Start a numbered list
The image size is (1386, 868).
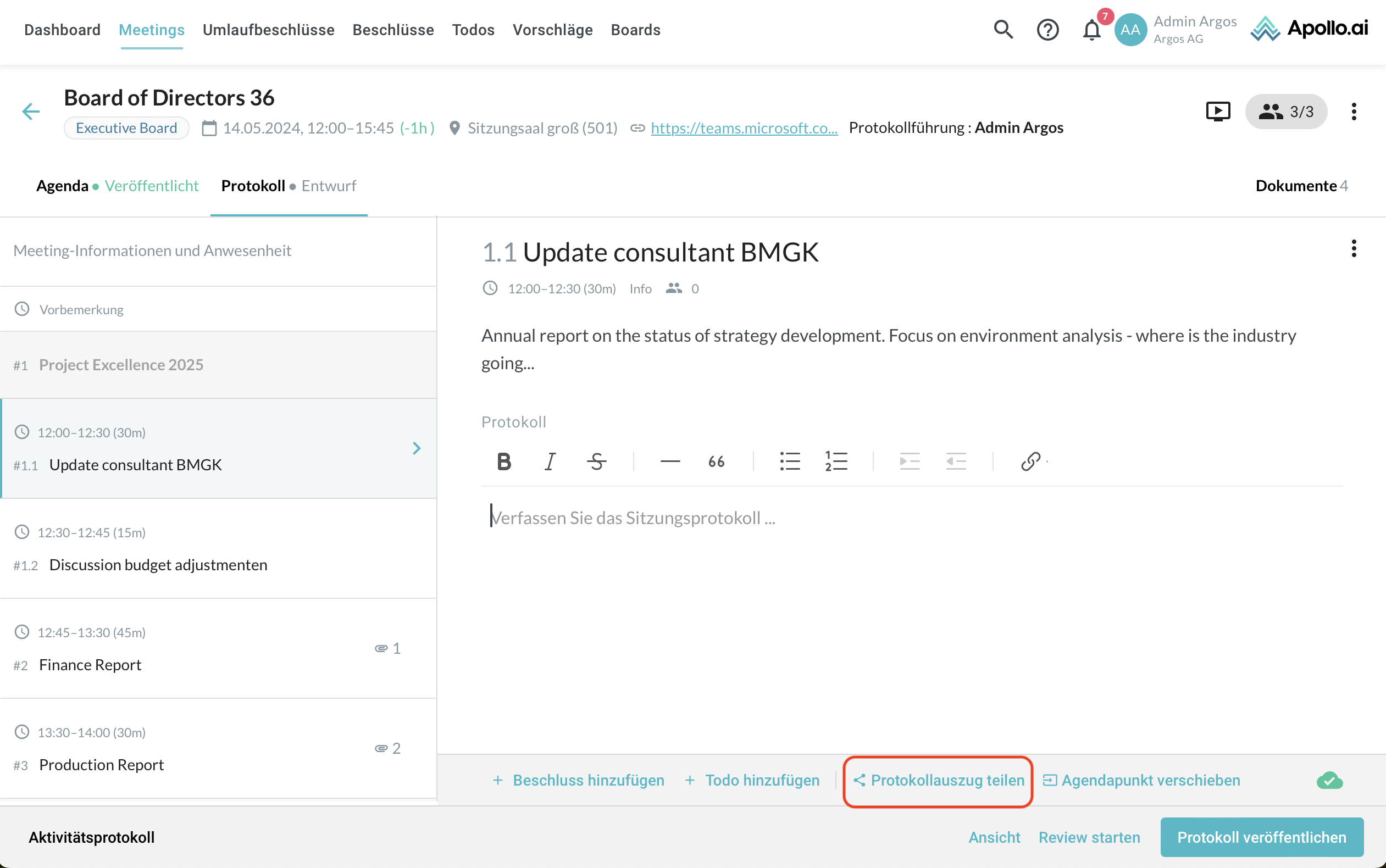836,461
